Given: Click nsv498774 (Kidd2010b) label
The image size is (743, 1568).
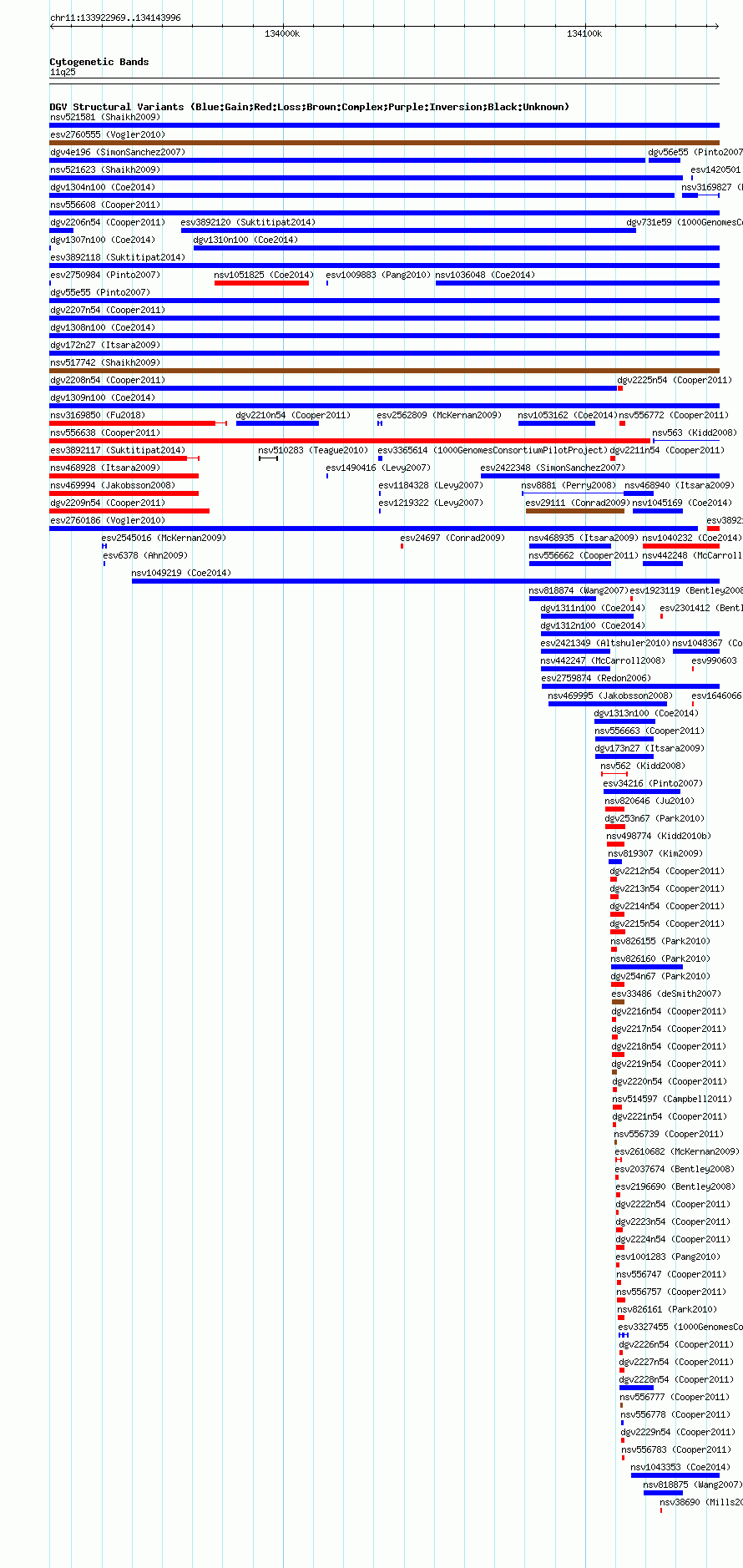Looking at the screenshot, I should [x=659, y=837].
